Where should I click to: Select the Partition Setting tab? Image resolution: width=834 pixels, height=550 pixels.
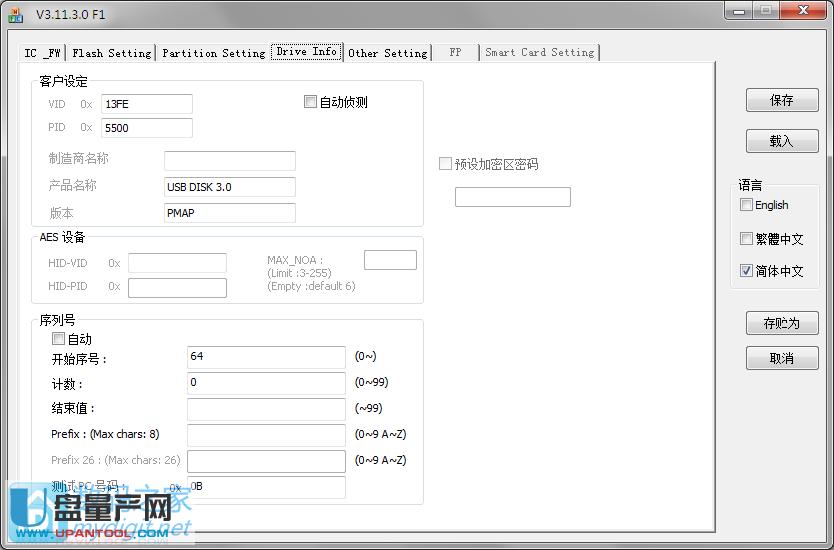pyautogui.click(x=213, y=53)
